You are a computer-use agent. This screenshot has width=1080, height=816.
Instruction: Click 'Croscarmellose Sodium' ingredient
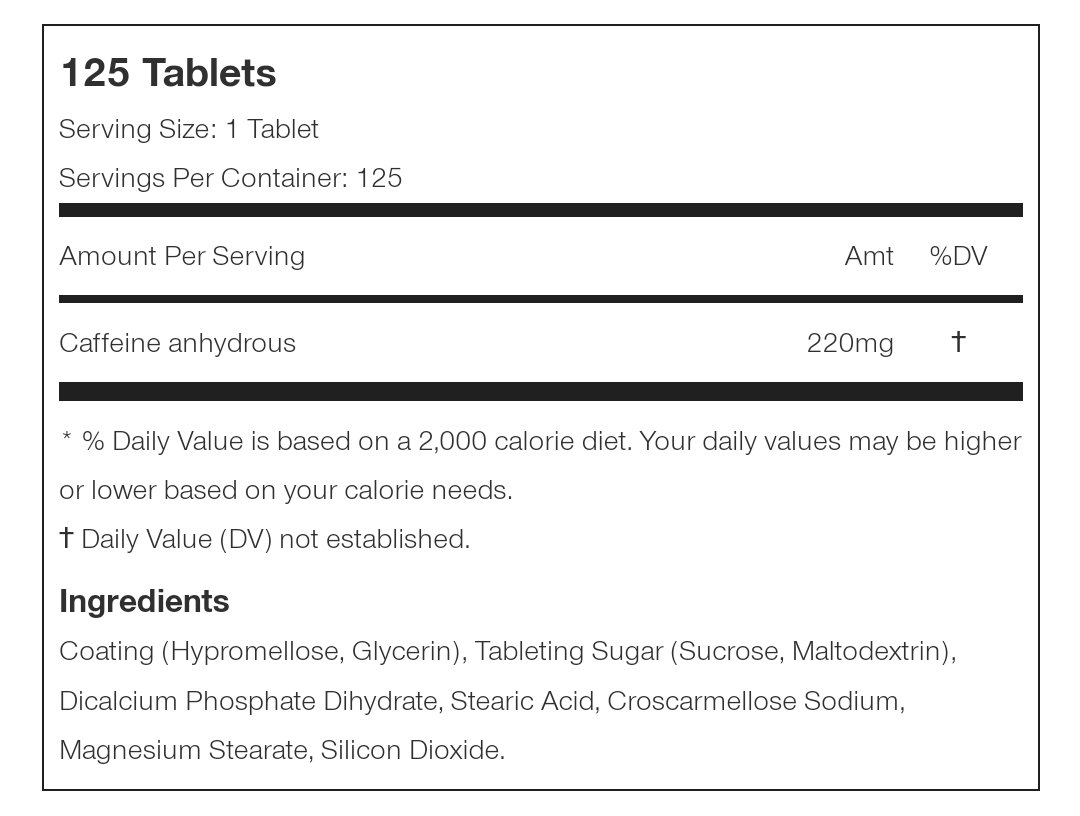(754, 701)
